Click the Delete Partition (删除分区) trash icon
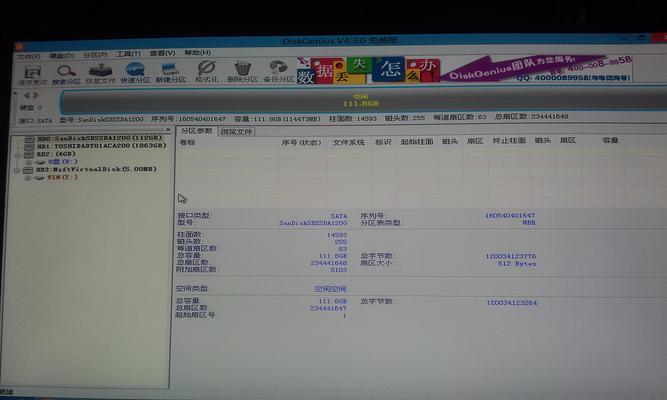 pos(242,68)
